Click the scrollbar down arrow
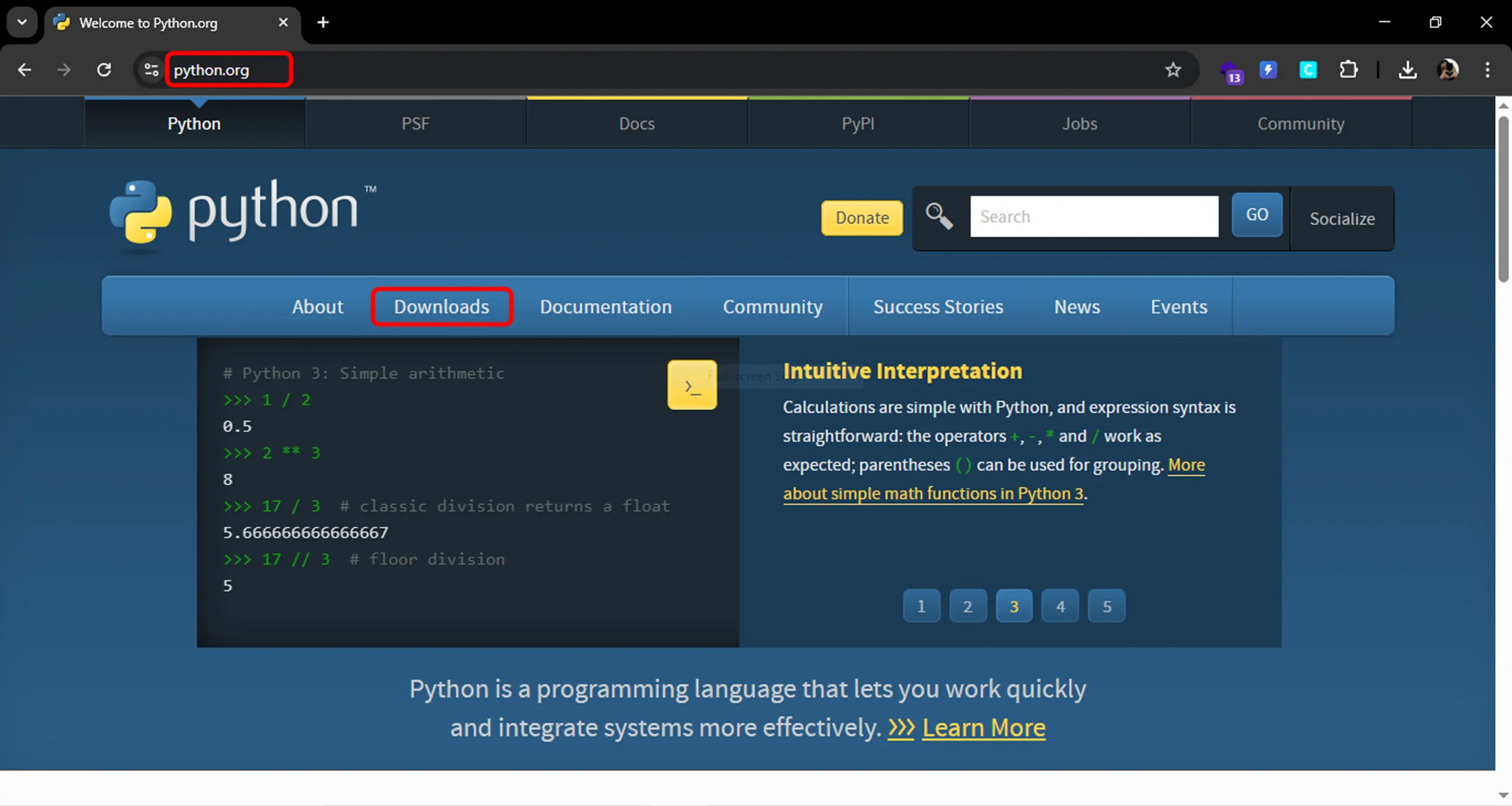Screen dimensions: 1512x806 click(1504, 795)
